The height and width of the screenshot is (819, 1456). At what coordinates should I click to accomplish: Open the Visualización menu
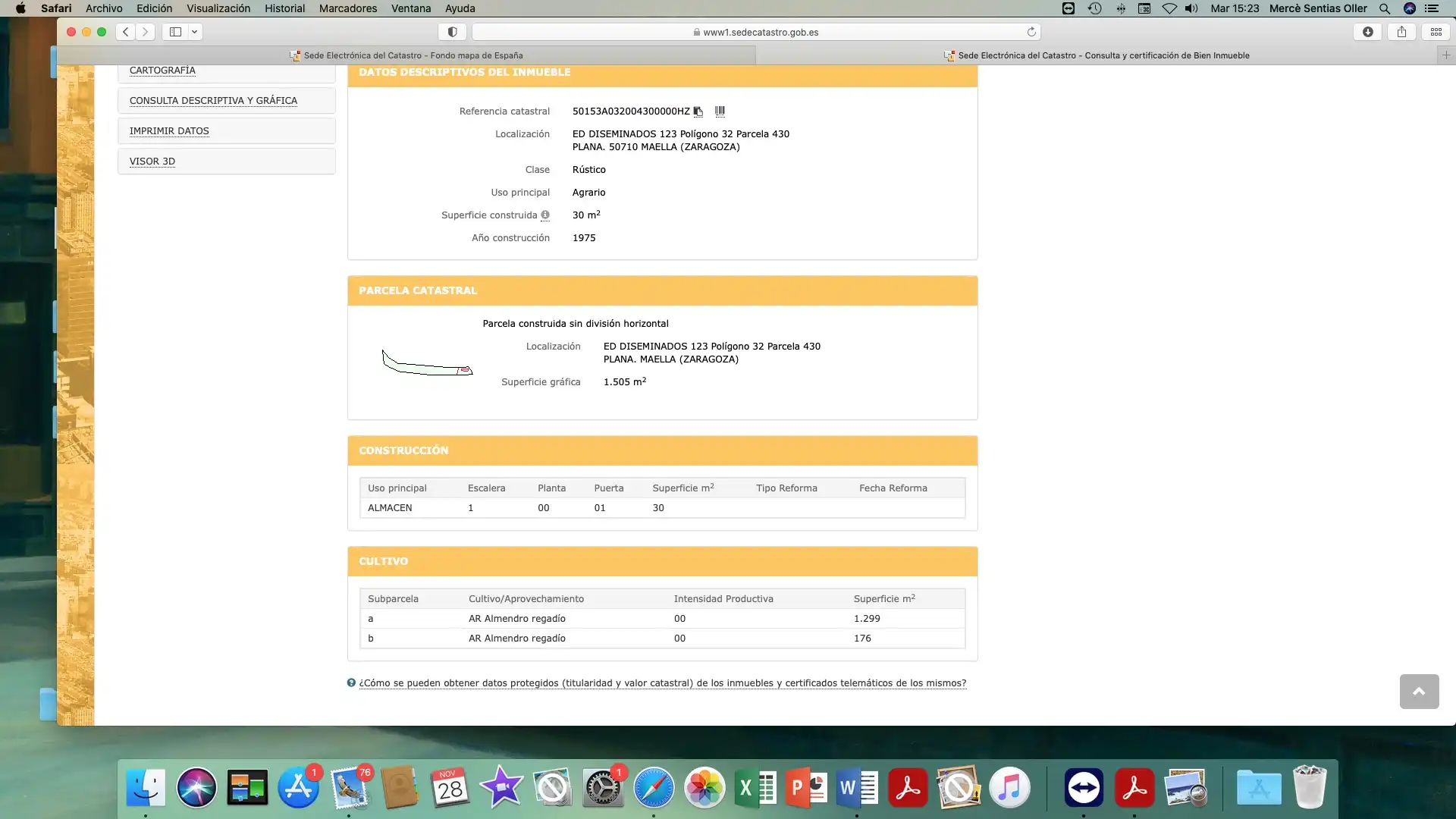tap(218, 8)
